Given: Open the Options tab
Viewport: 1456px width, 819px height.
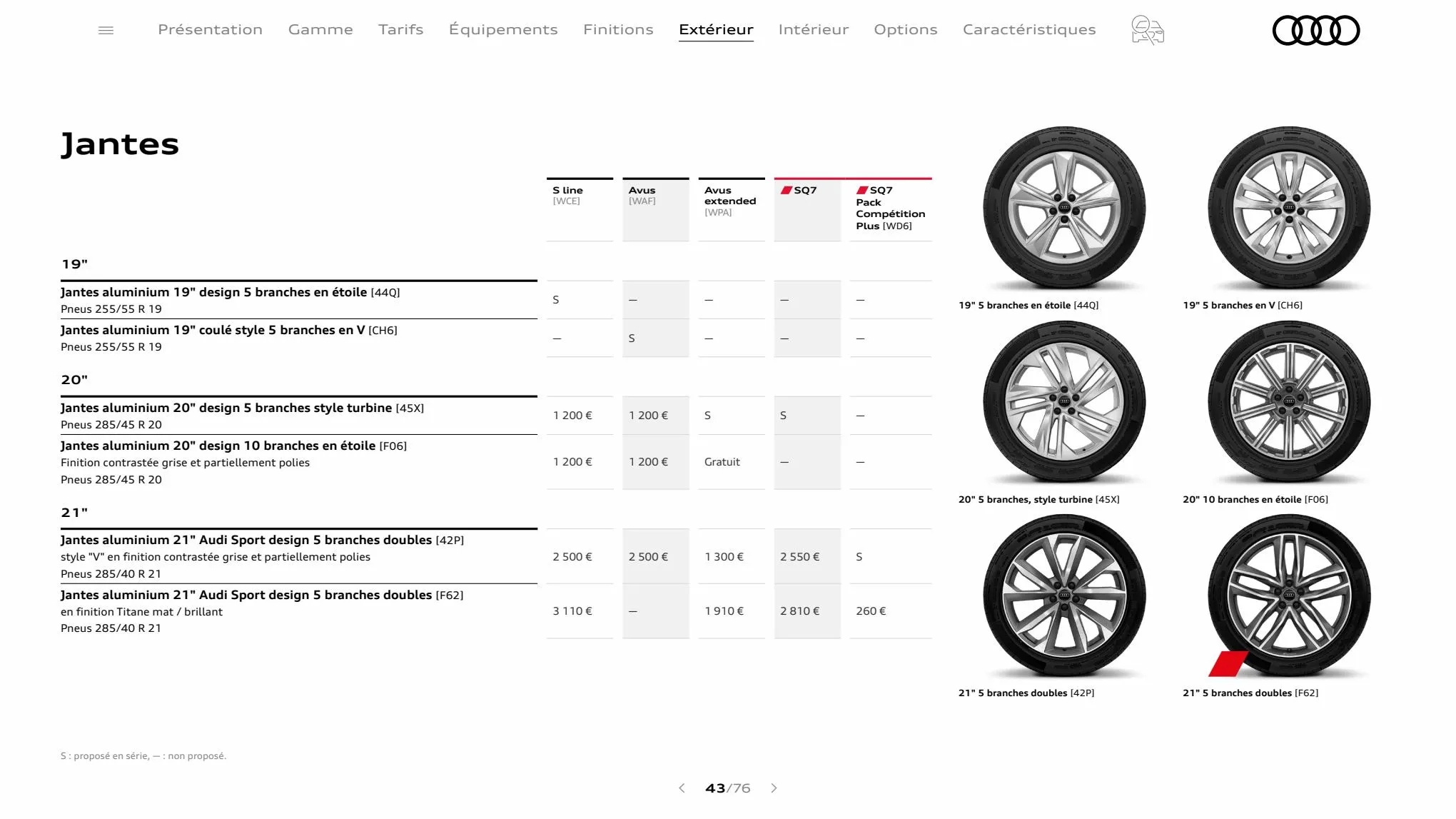Looking at the screenshot, I should pyautogui.click(x=906, y=29).
